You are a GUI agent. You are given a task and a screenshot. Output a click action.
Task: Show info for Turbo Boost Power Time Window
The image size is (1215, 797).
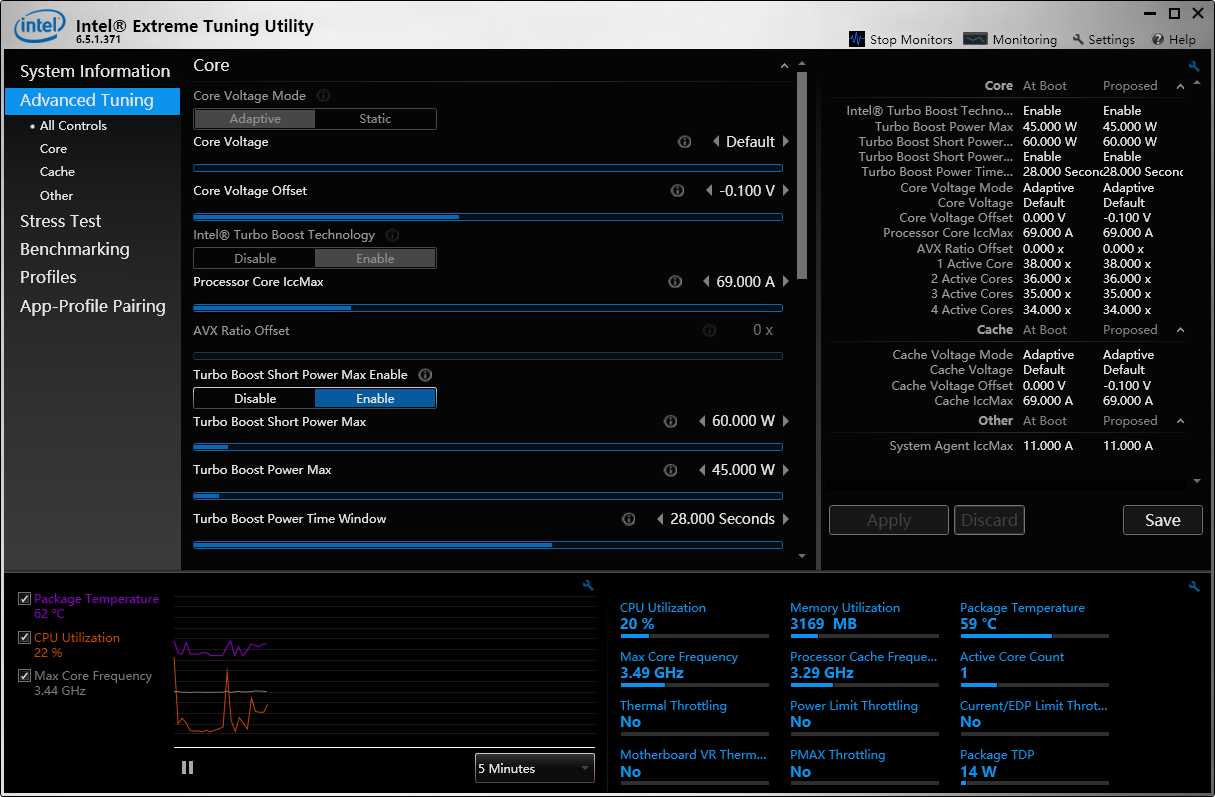pyautogui.click(x=628, y=519)
